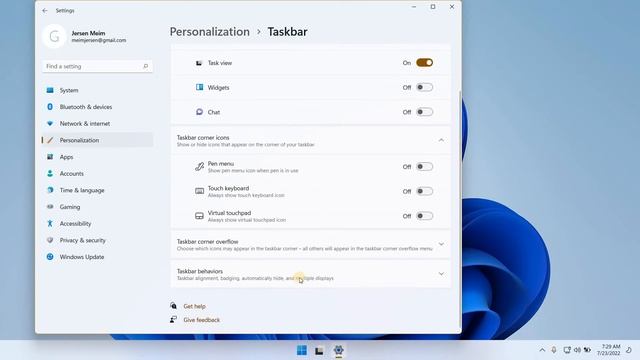Click the Get help icon
Screen dimensions: 640x360
click(x=173, y=306)
